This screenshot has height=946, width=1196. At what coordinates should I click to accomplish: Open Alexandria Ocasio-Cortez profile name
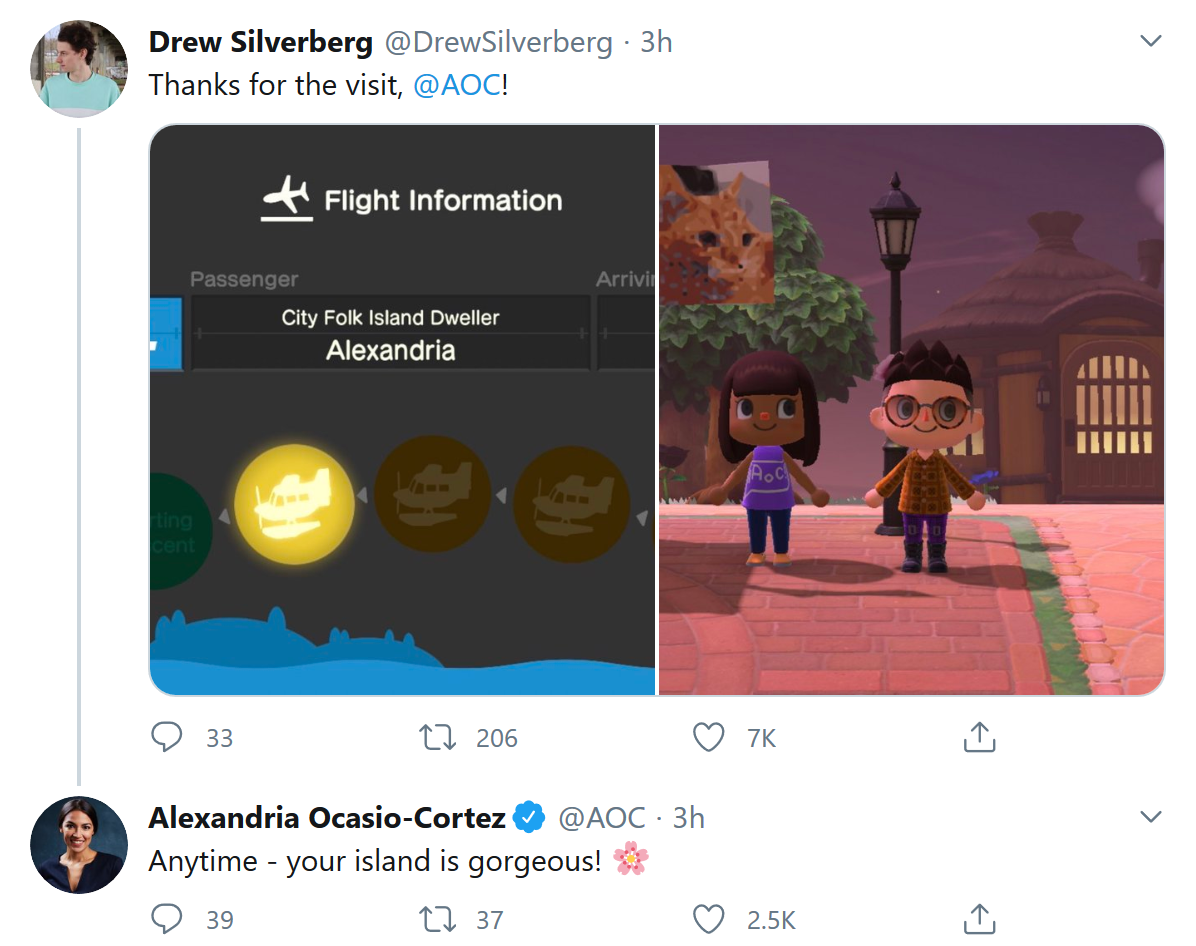(326, 818)
